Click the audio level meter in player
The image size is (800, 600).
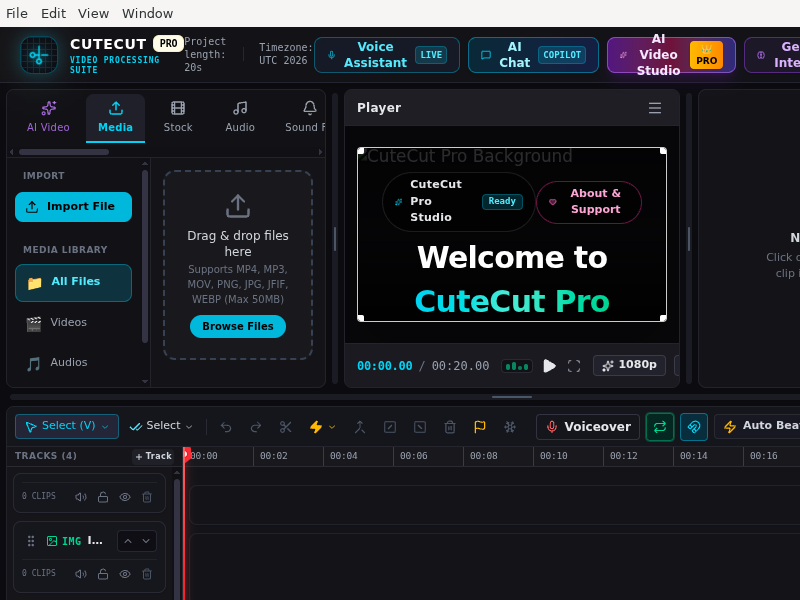click(x=517, y=366)
